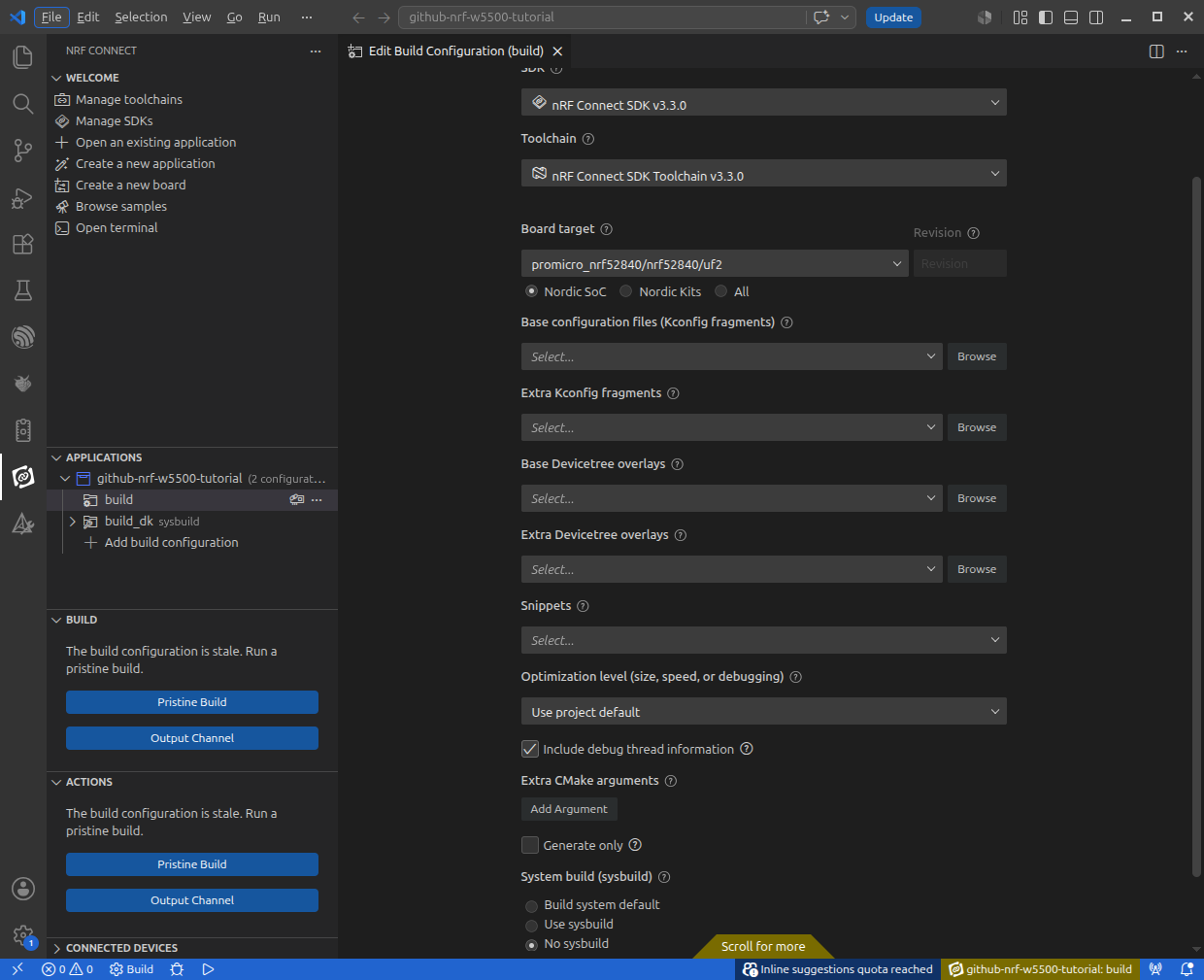
Task: Open help icon beside Snippets label
Action: pyautogui.click(x=583, y=606)
